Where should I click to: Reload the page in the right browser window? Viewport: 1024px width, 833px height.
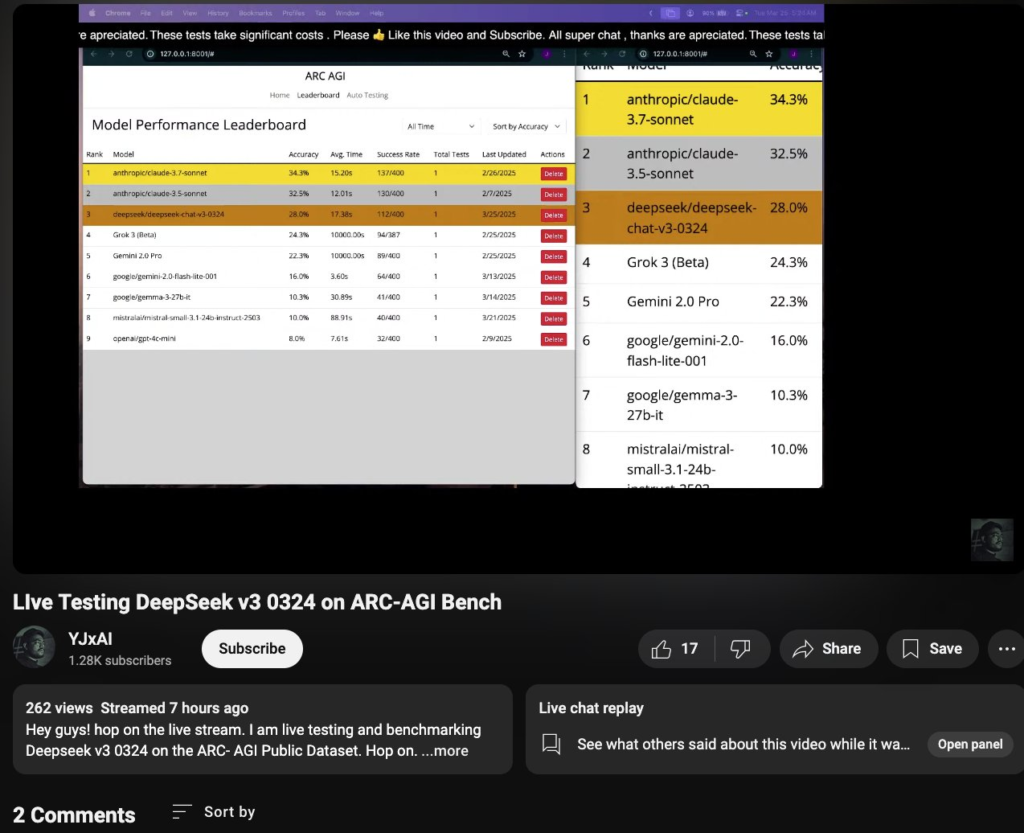pos(622,54)
